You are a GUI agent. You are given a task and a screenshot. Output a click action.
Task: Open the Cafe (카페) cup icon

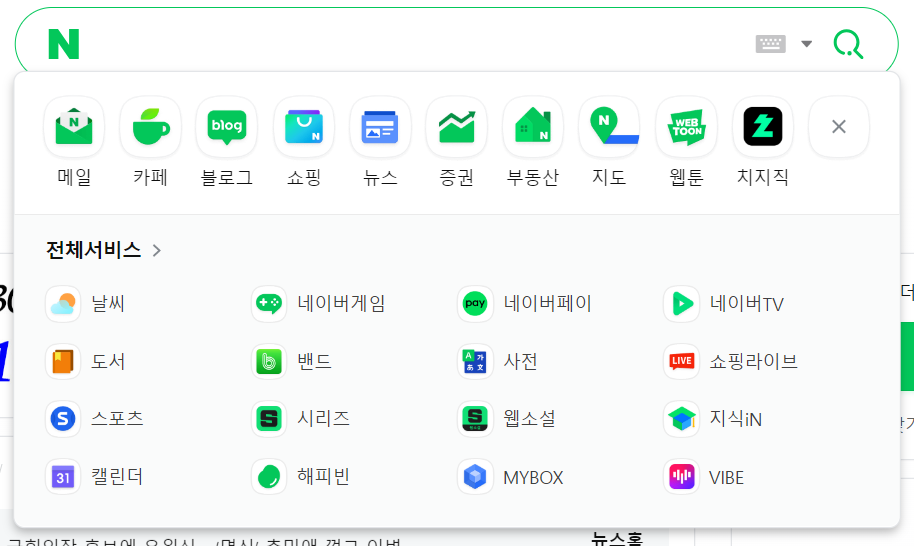150,126
